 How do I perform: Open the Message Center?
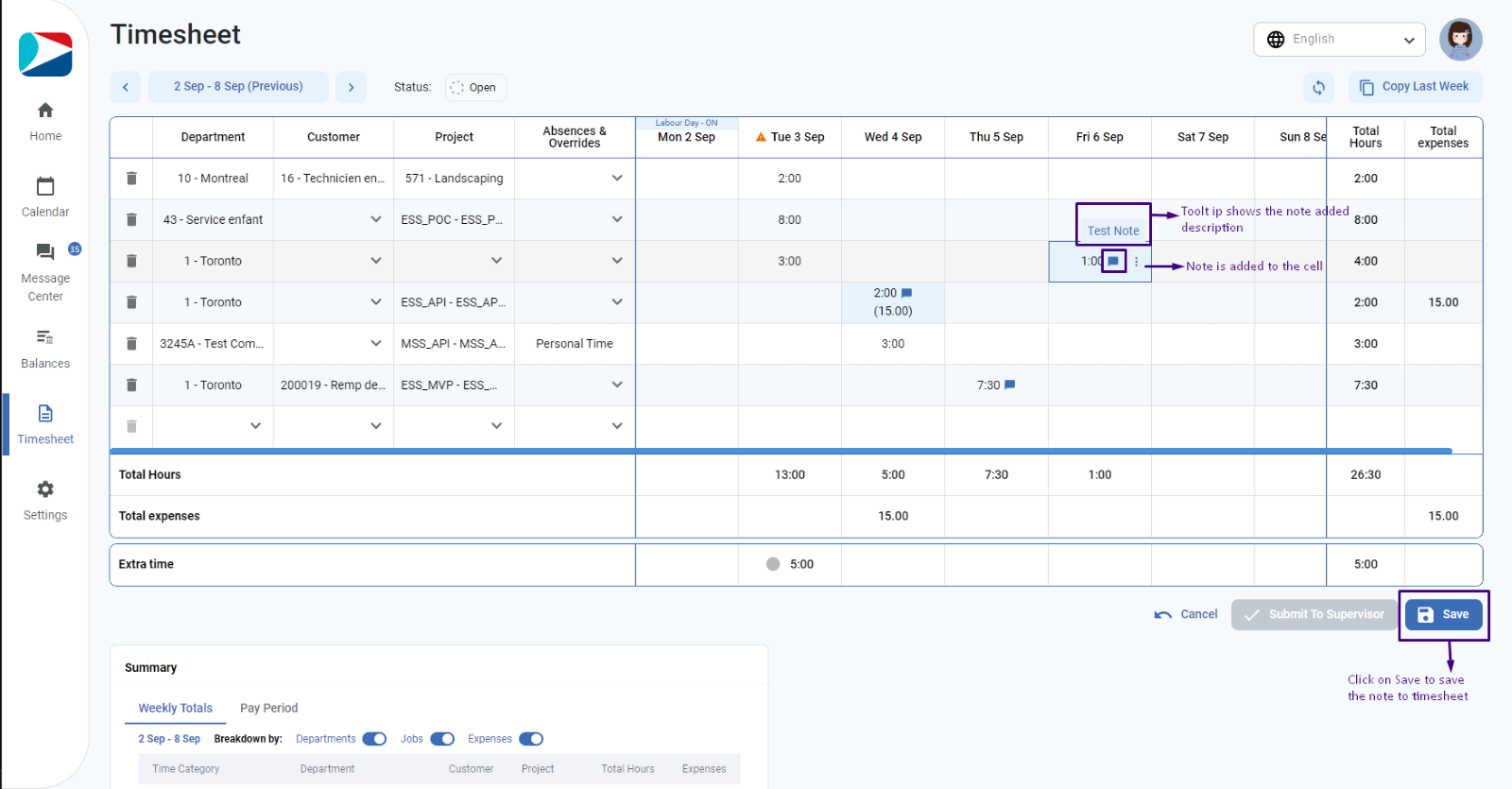[45, 272]
